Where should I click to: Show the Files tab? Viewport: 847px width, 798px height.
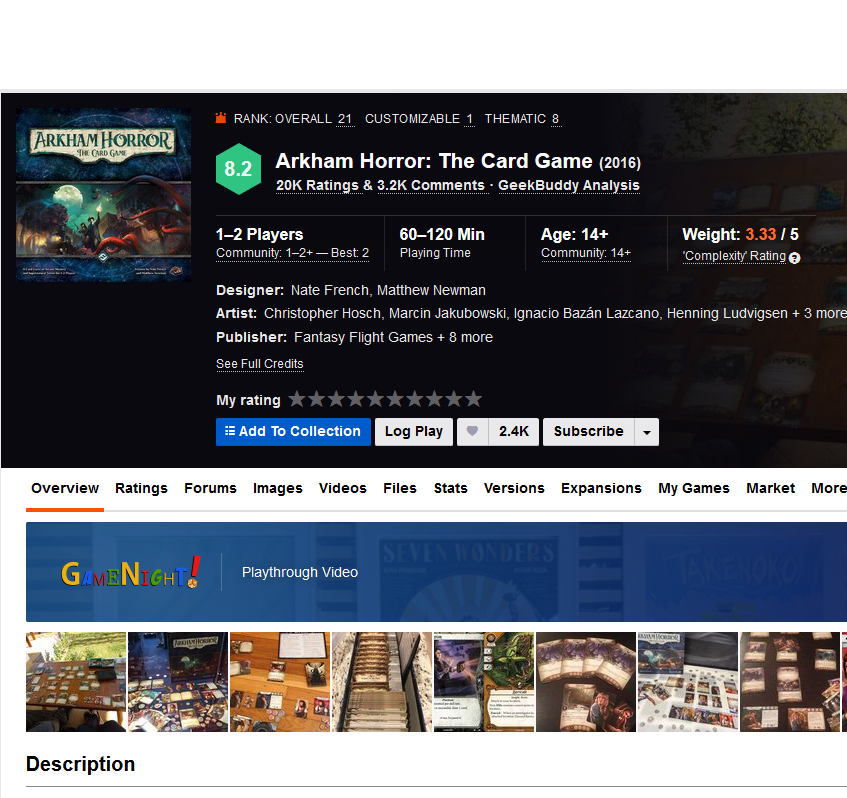[400, 488]
